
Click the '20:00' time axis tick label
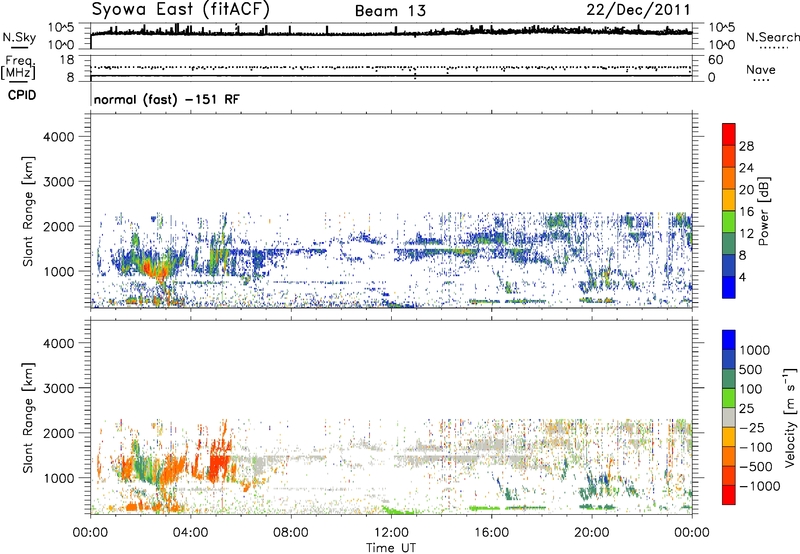click(x=592, y=533)
